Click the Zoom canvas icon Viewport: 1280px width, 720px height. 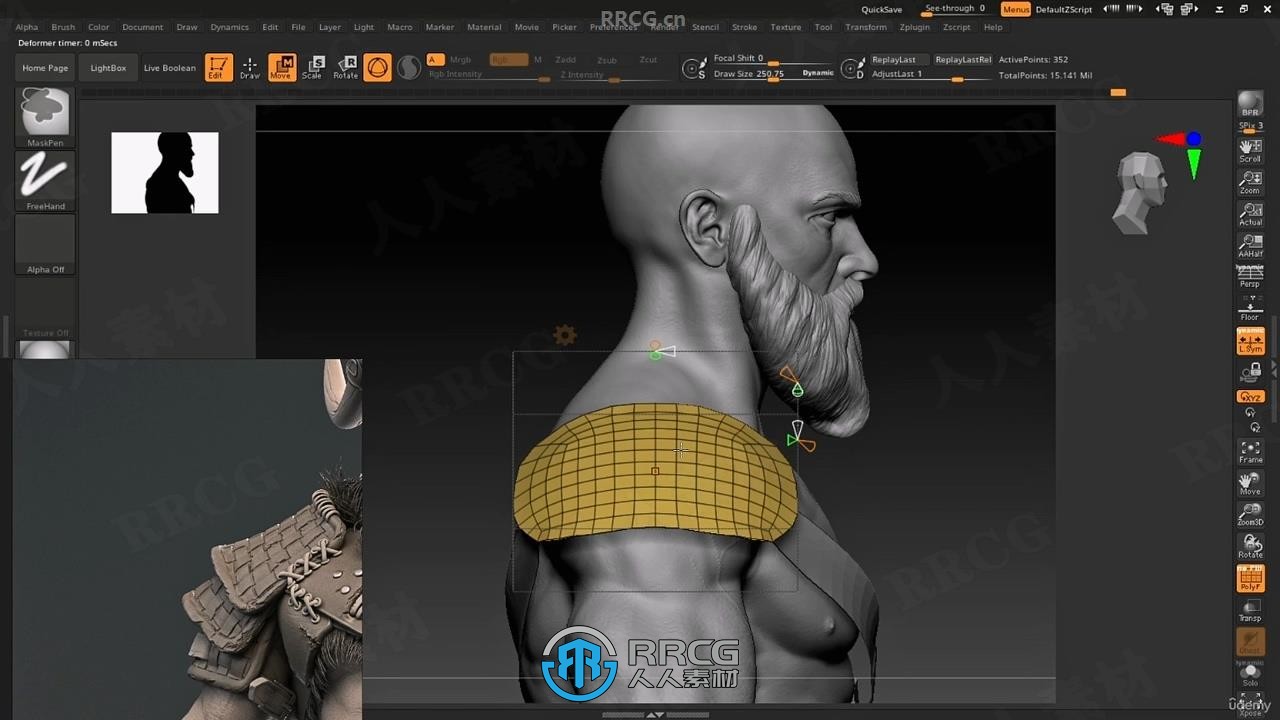click(x=1250, y=182)
